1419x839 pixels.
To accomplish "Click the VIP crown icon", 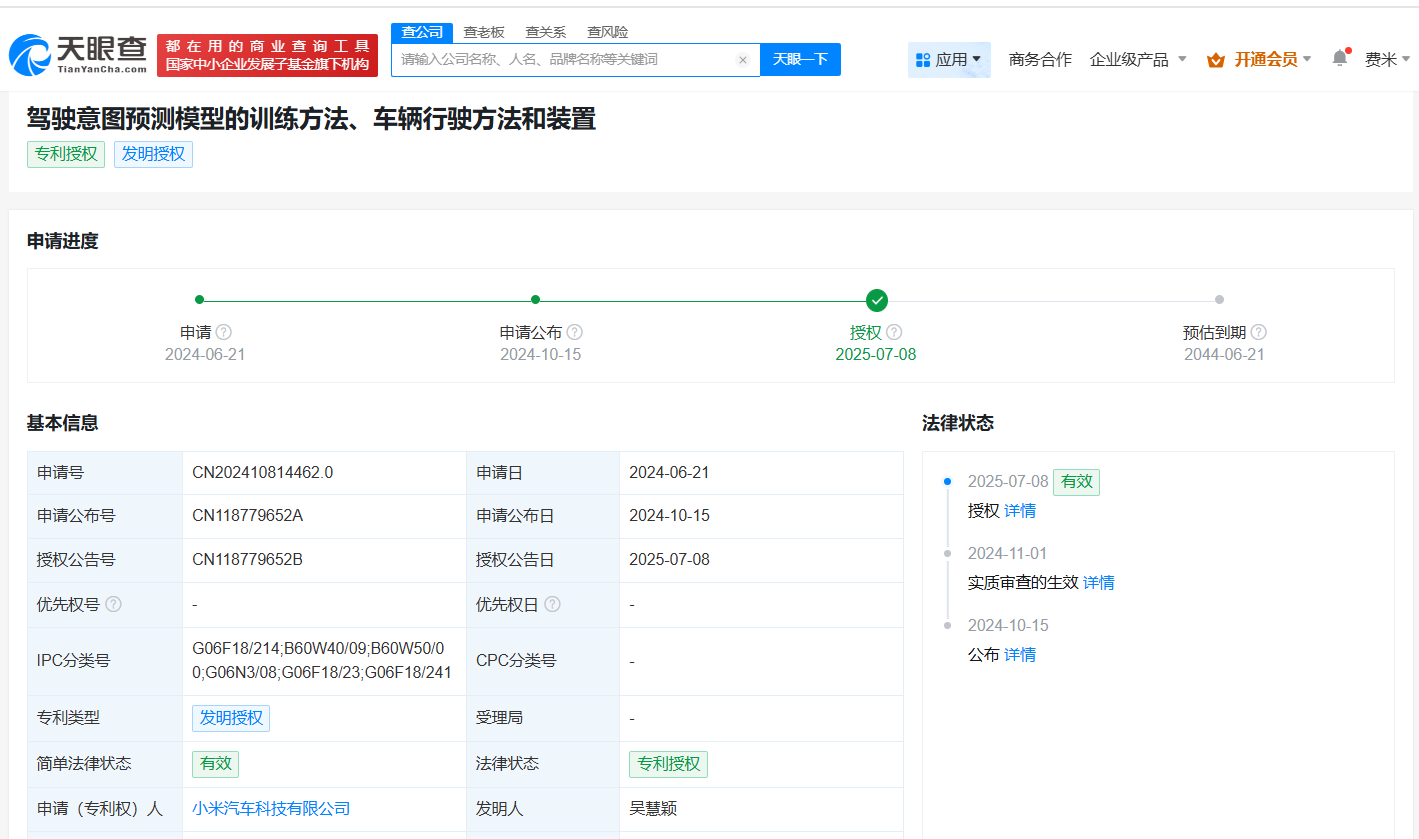I will click(x=1216, y=60).
